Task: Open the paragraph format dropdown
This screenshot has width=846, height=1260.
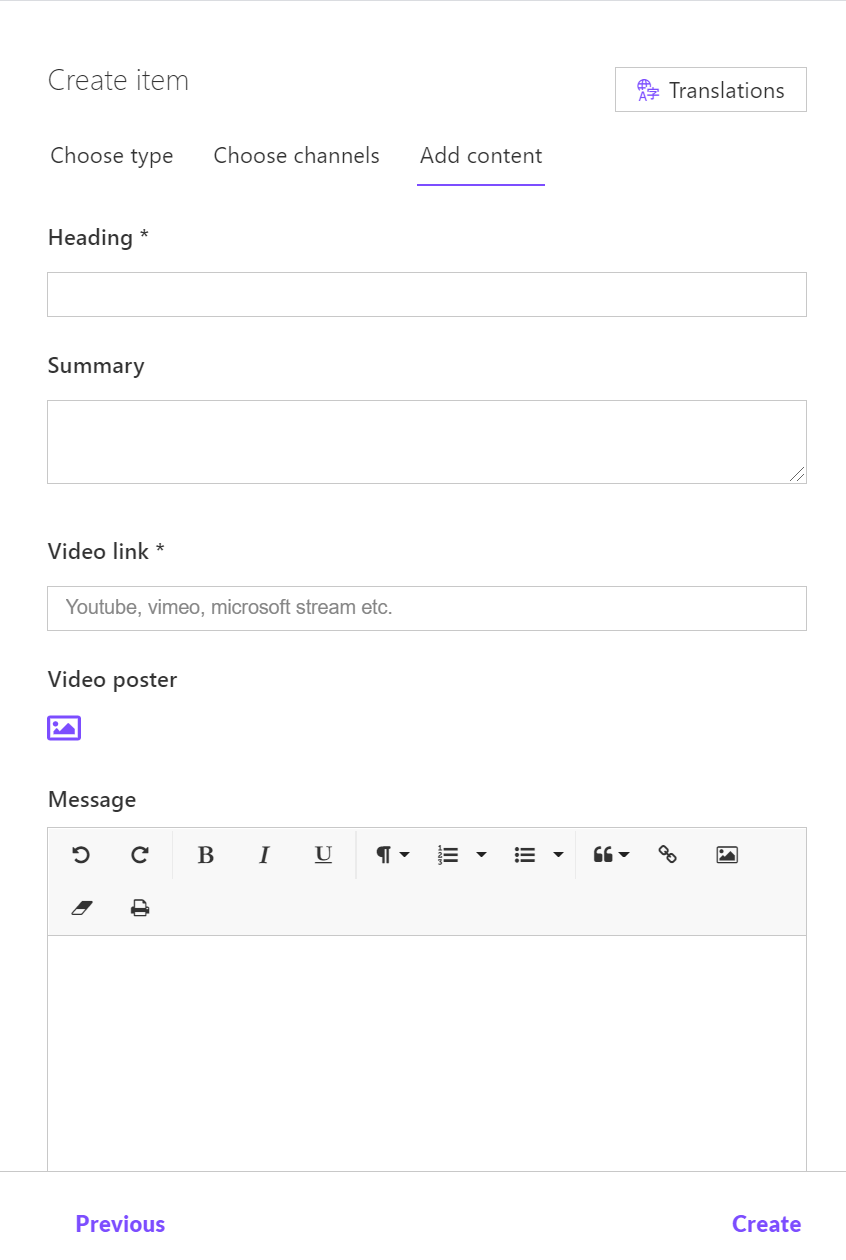Action: [390, 855]
